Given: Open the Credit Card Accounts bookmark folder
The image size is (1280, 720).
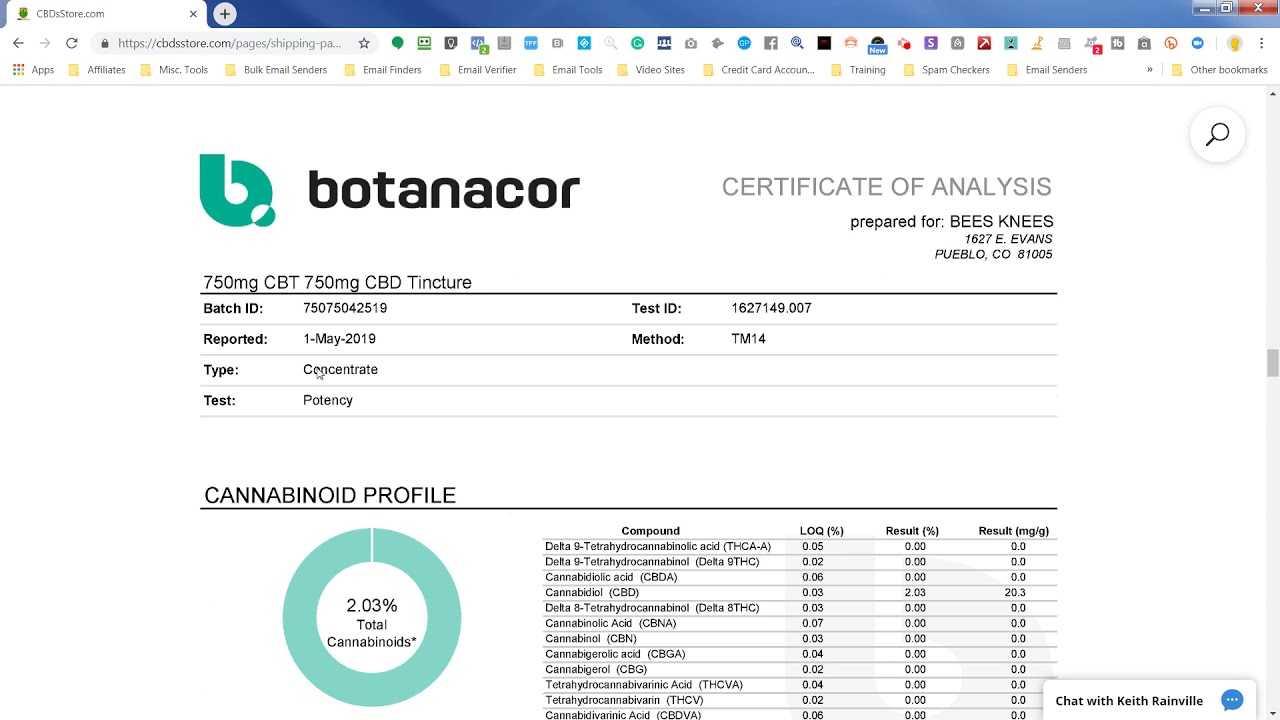Looking at the screenshot, I should (x=758, y=70).
